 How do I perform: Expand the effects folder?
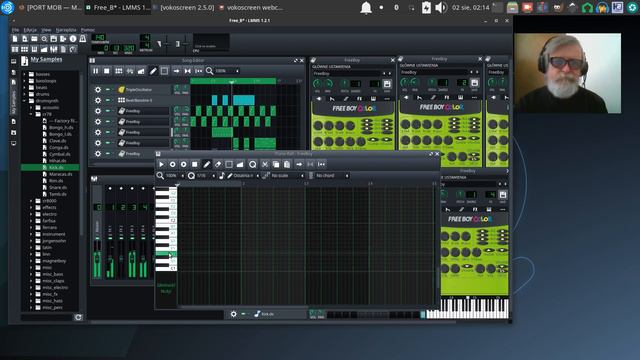click(31, 207)
